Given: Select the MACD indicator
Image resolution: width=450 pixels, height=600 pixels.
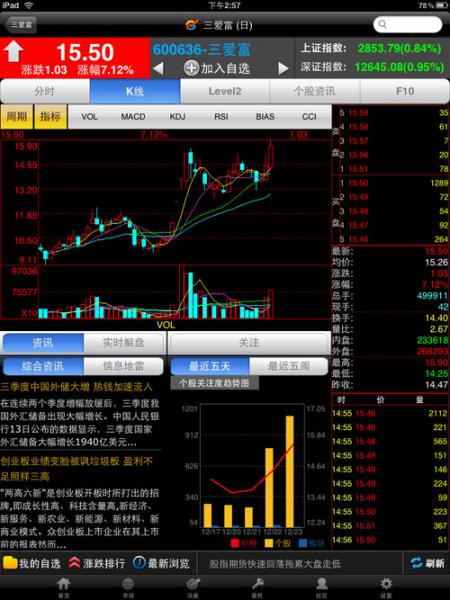Looking at the screenshot, I should tap(133, 117).
